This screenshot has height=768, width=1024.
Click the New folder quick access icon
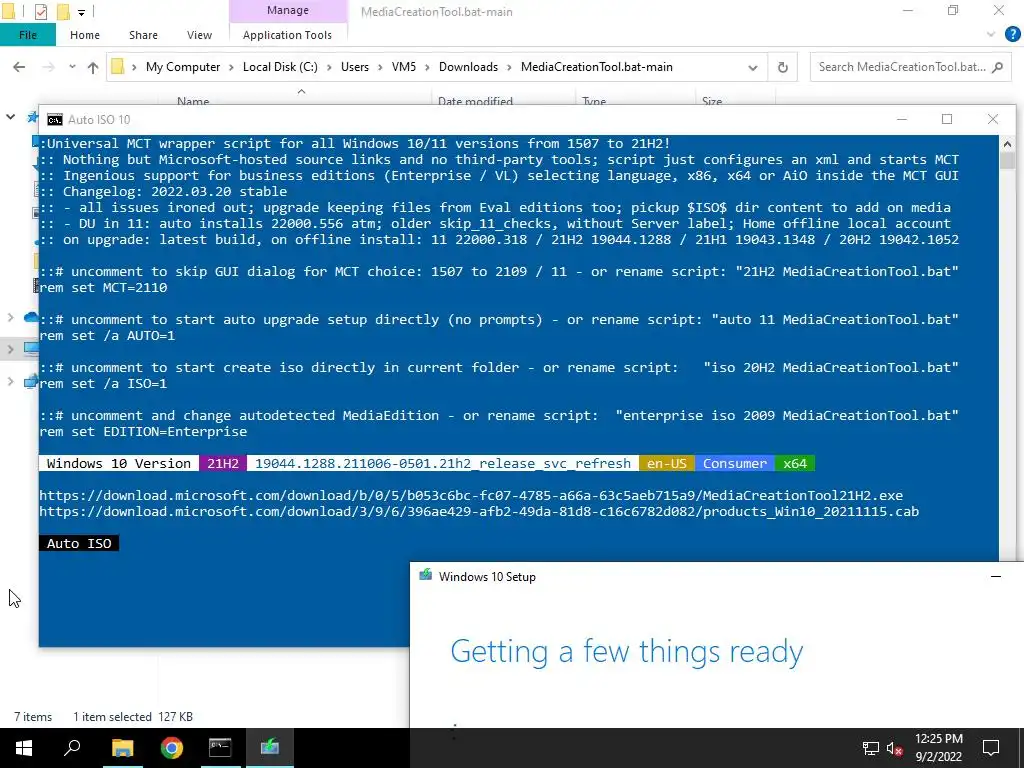tap(63, 11)
